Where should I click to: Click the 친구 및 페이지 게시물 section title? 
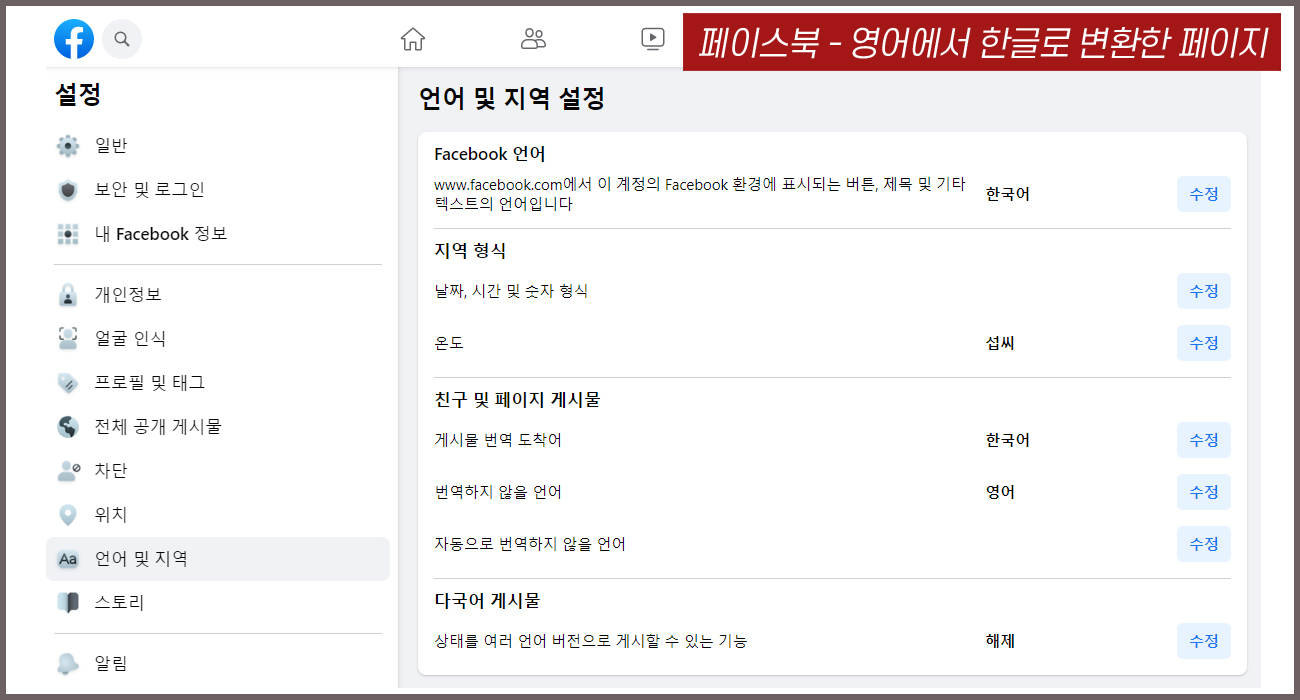tap(517, 400)
